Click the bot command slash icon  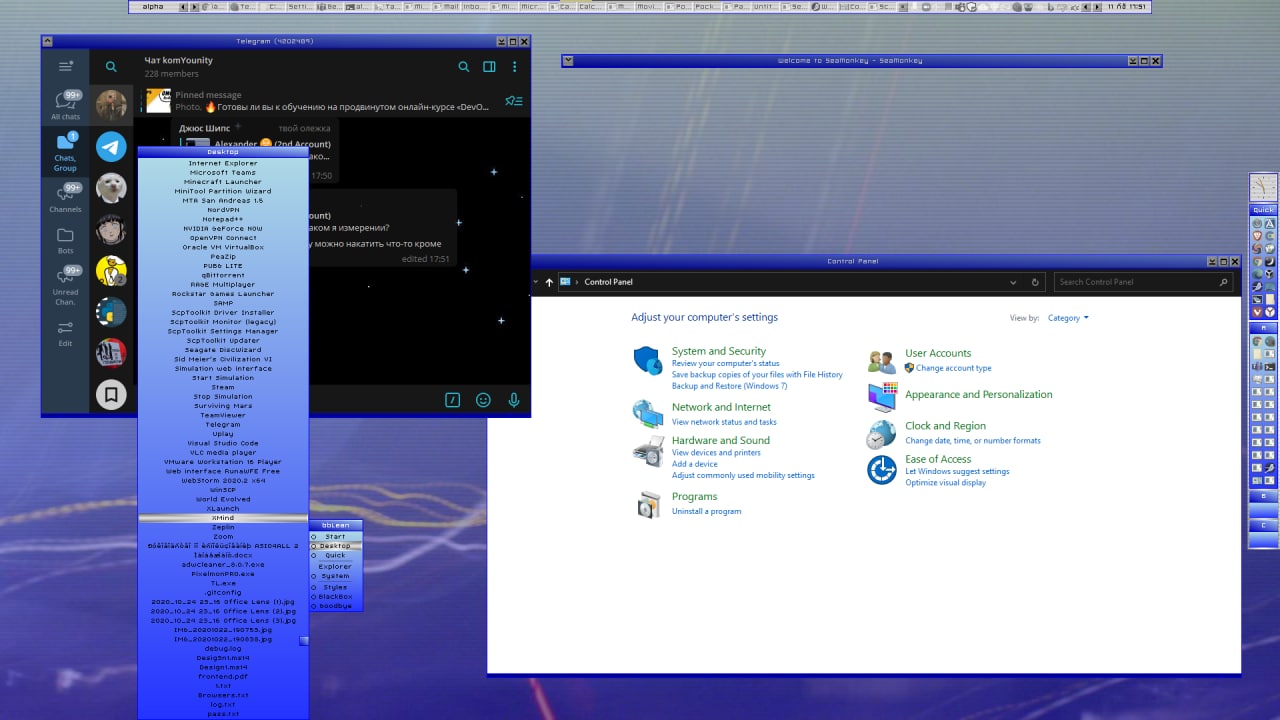pos(452,400)
